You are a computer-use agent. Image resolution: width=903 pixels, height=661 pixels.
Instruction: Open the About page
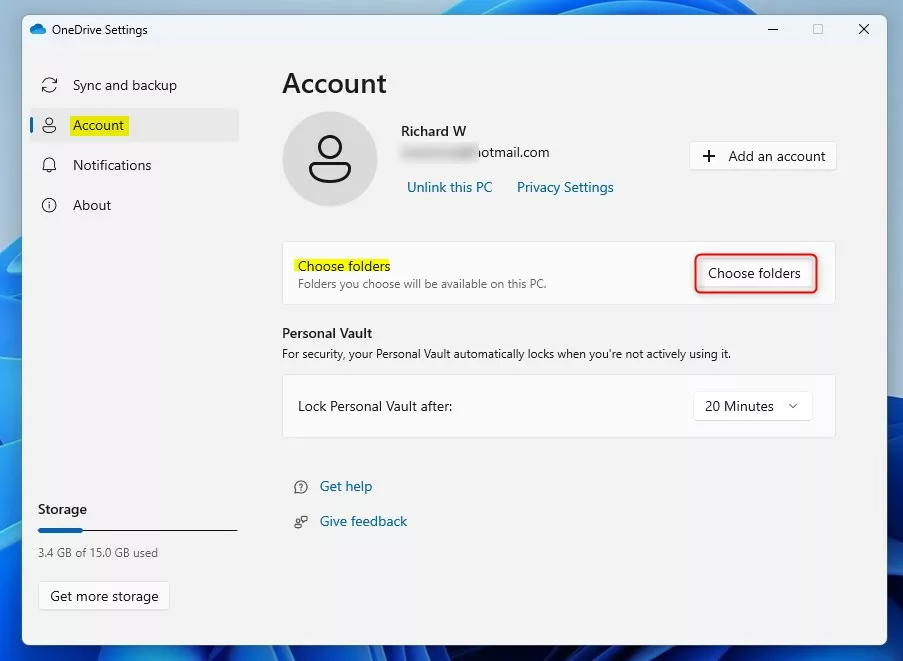pos(134,205)
